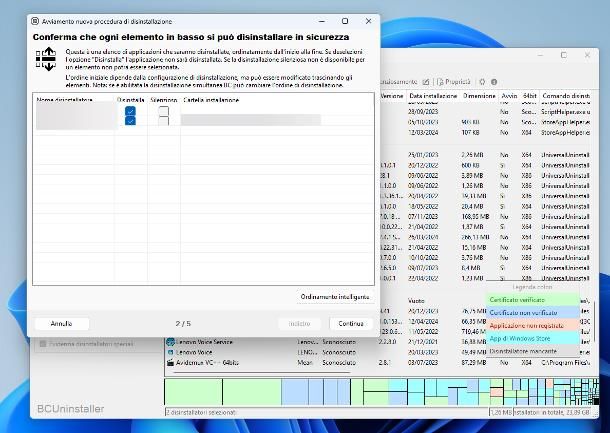Screen dimensions: 610x433
Task: Select Certificato verificato legend entry
Action: pyautogui.click(x=533, y=300)
